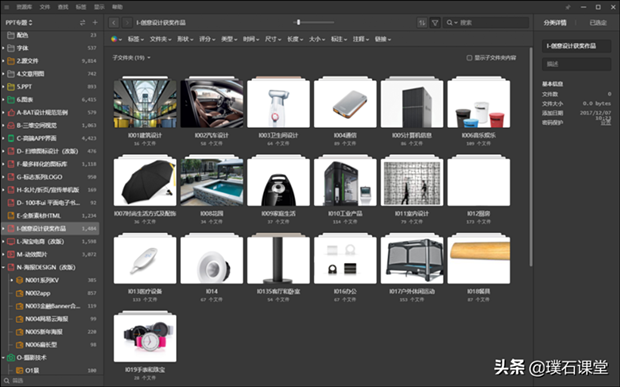Open the 文件 menu
This screenshot has width=620, height=387.
point(45,7)
